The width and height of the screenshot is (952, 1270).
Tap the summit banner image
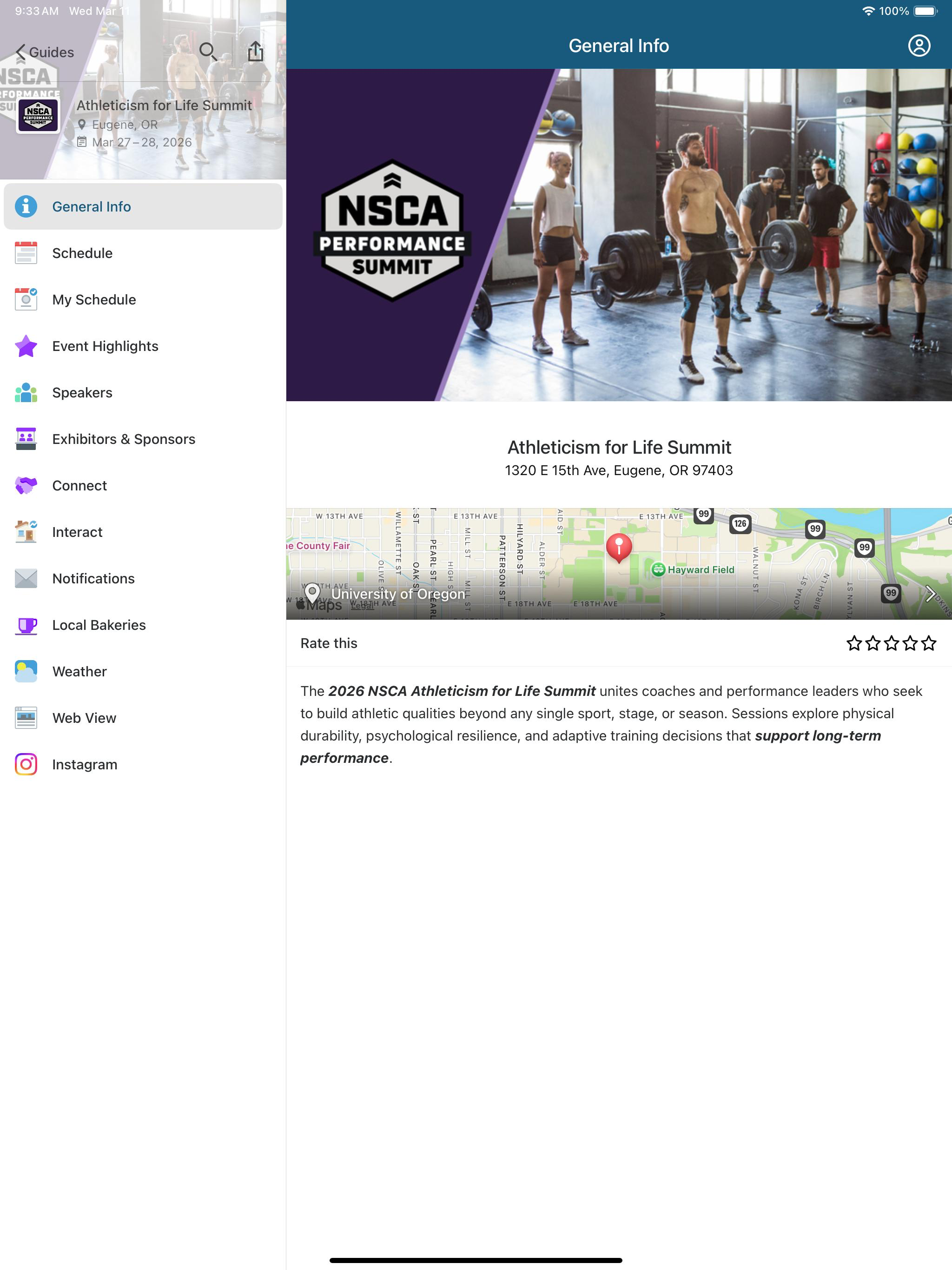point(619,235)
